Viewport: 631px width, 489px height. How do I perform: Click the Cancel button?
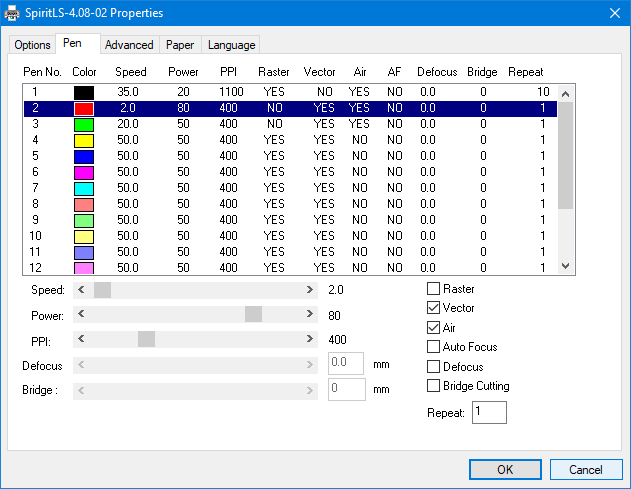(x=586, y=470)
